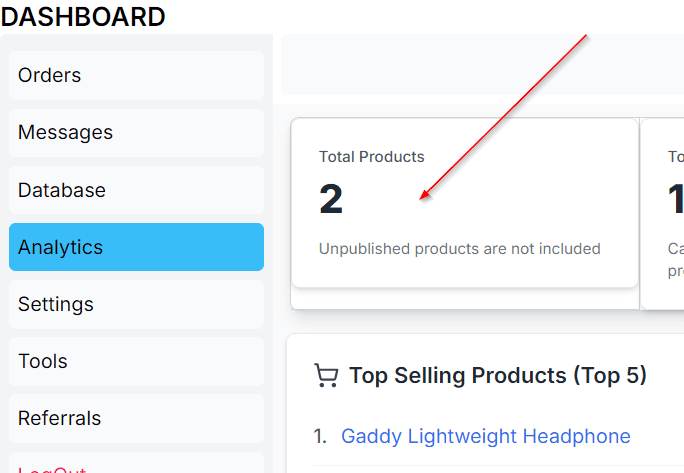Click the LogOut link at sidebar bottom
This screenshot has width=684, height=473.
pyautogui.click(x=52, y=468)
